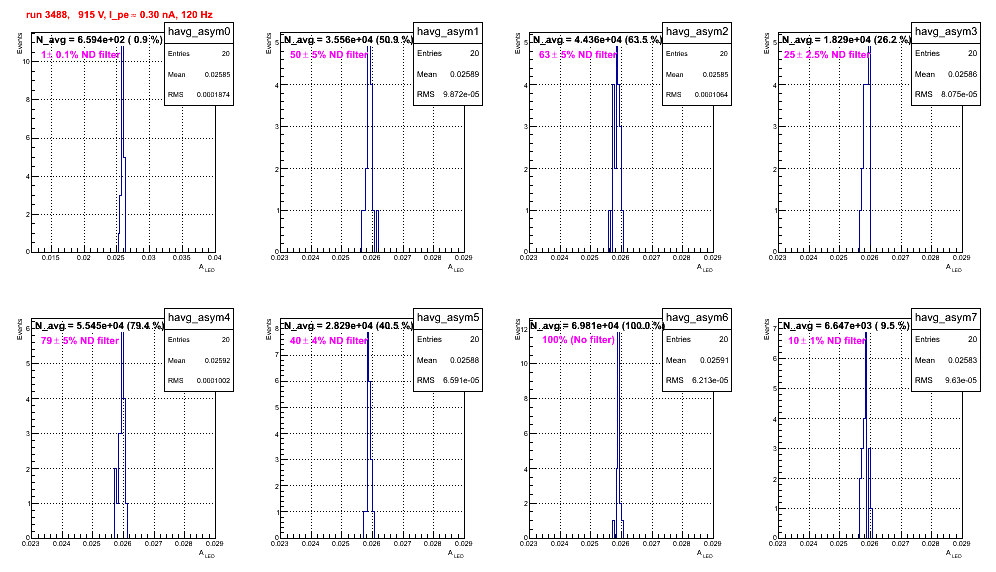The image size is (996, 572).
Task: Click the 0.04 x-axis tick label of havg_asym0
Action: pyautogui.click(x=215, y=258)
